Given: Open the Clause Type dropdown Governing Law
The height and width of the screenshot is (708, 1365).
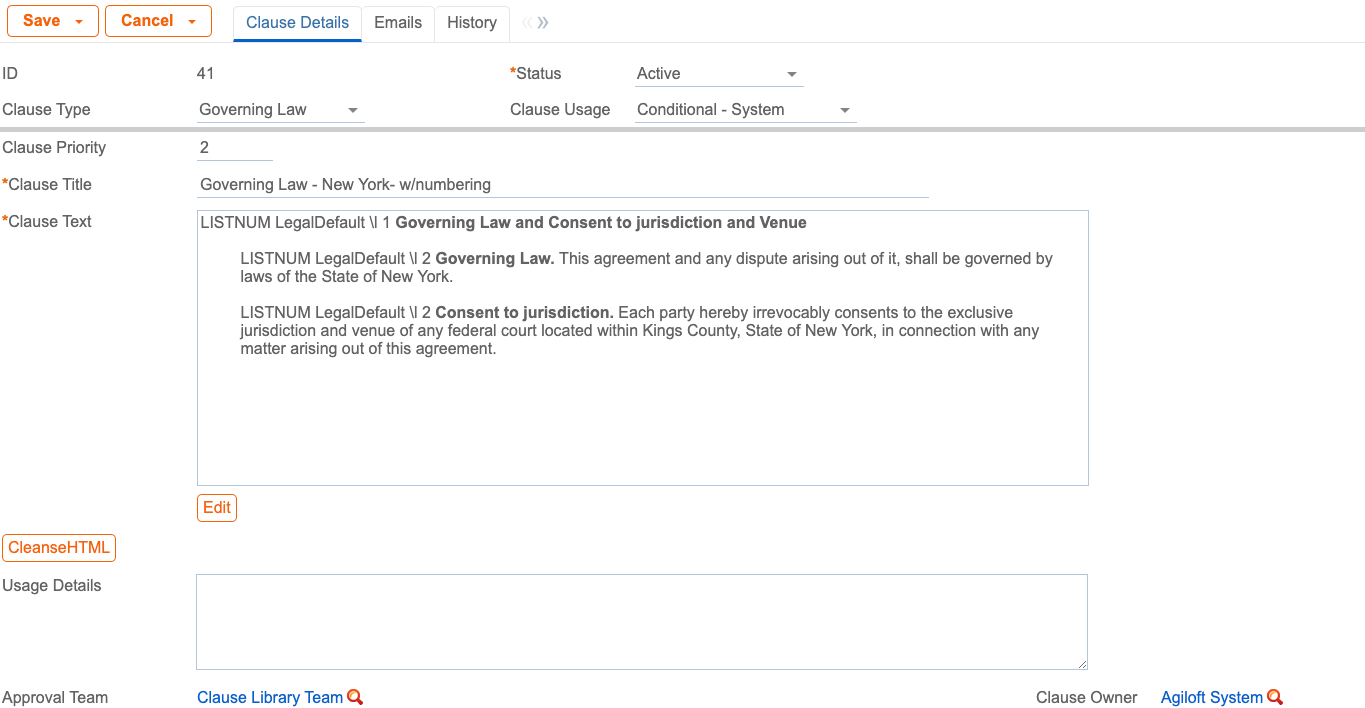Looking at the screenshot, I should click(281, 110).
